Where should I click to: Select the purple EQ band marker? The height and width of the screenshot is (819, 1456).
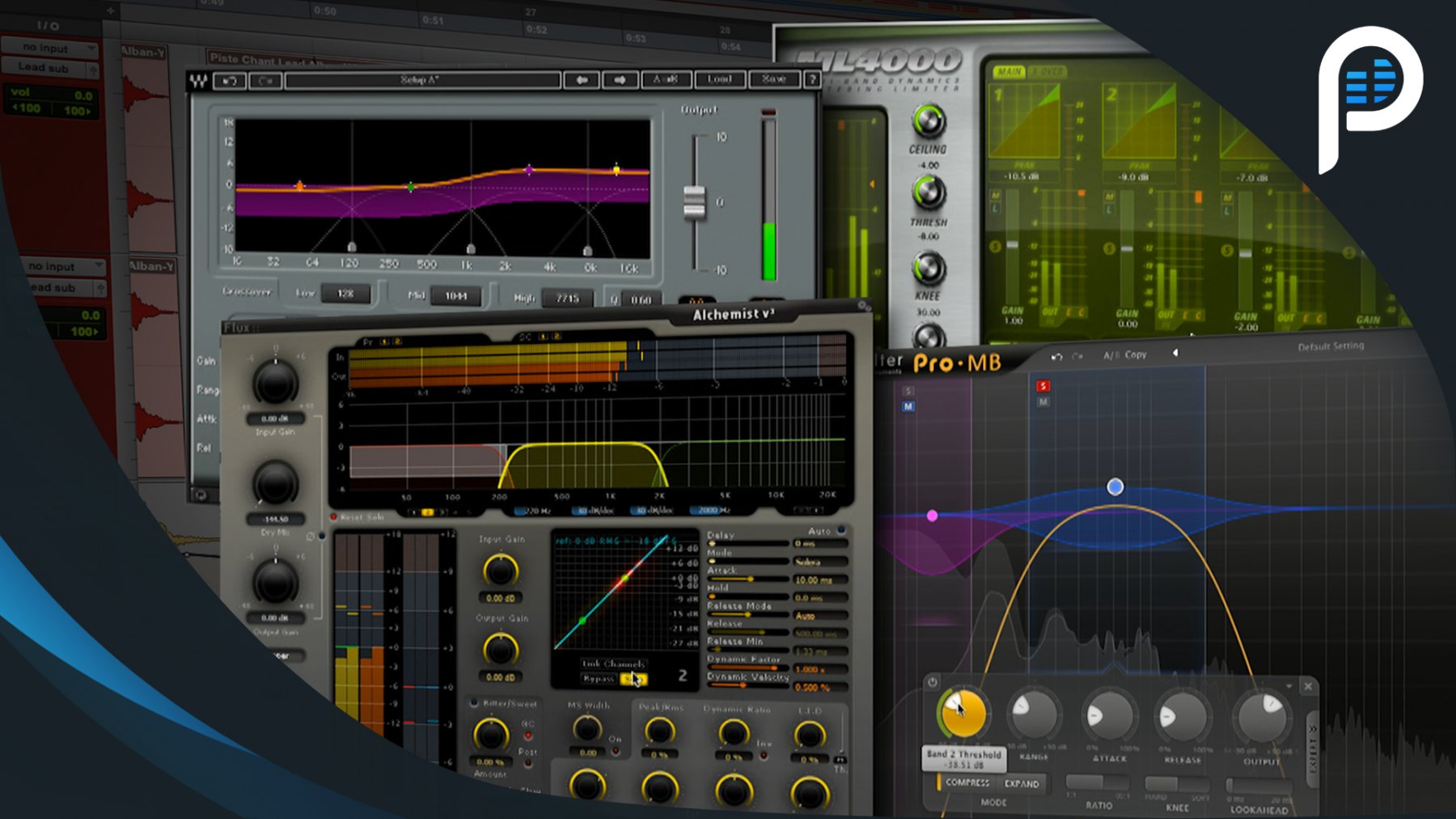click(x=529, y=170)
